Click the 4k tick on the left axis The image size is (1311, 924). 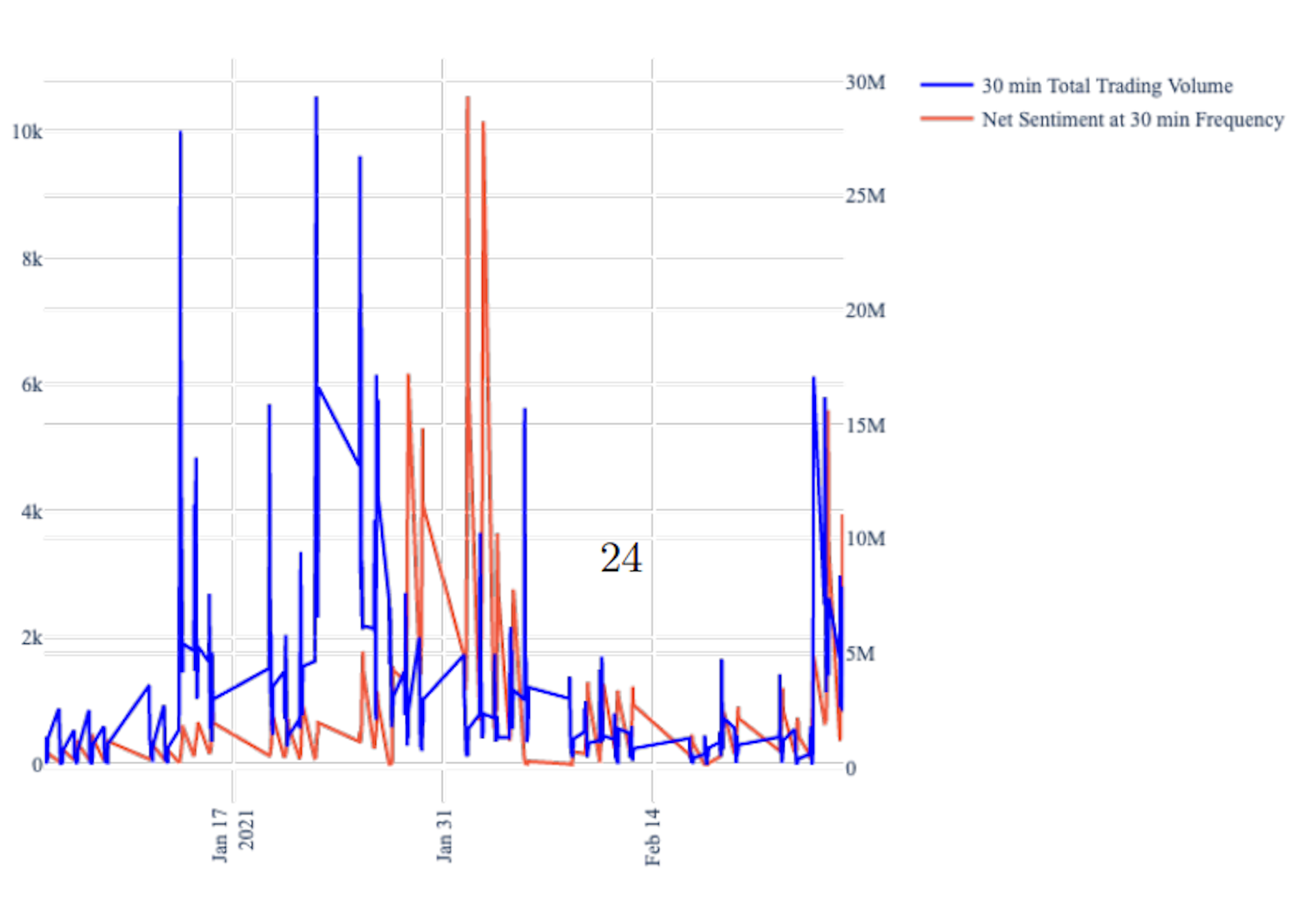tap(31, 512)
